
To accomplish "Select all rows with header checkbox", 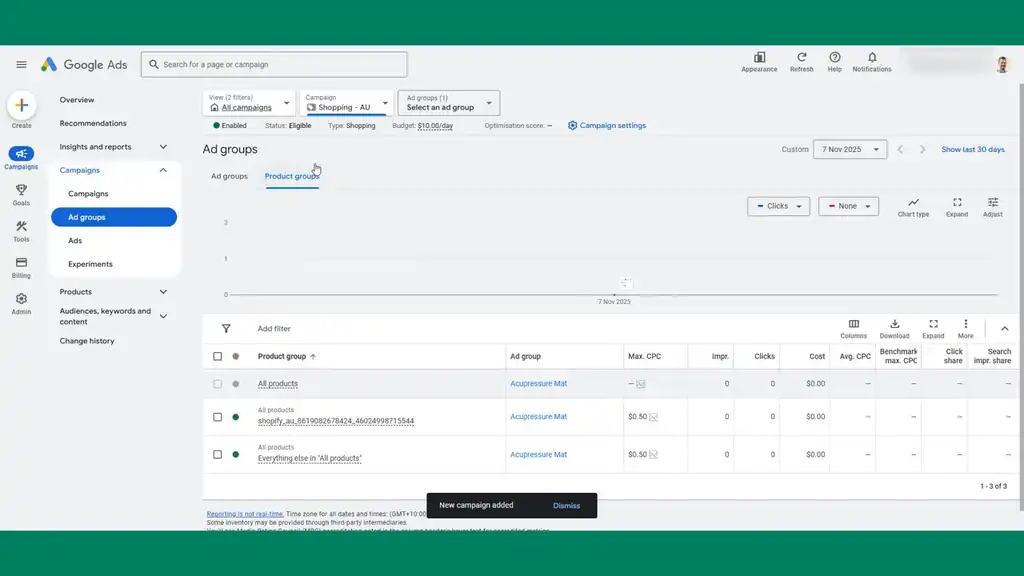I will pos(218,356).
